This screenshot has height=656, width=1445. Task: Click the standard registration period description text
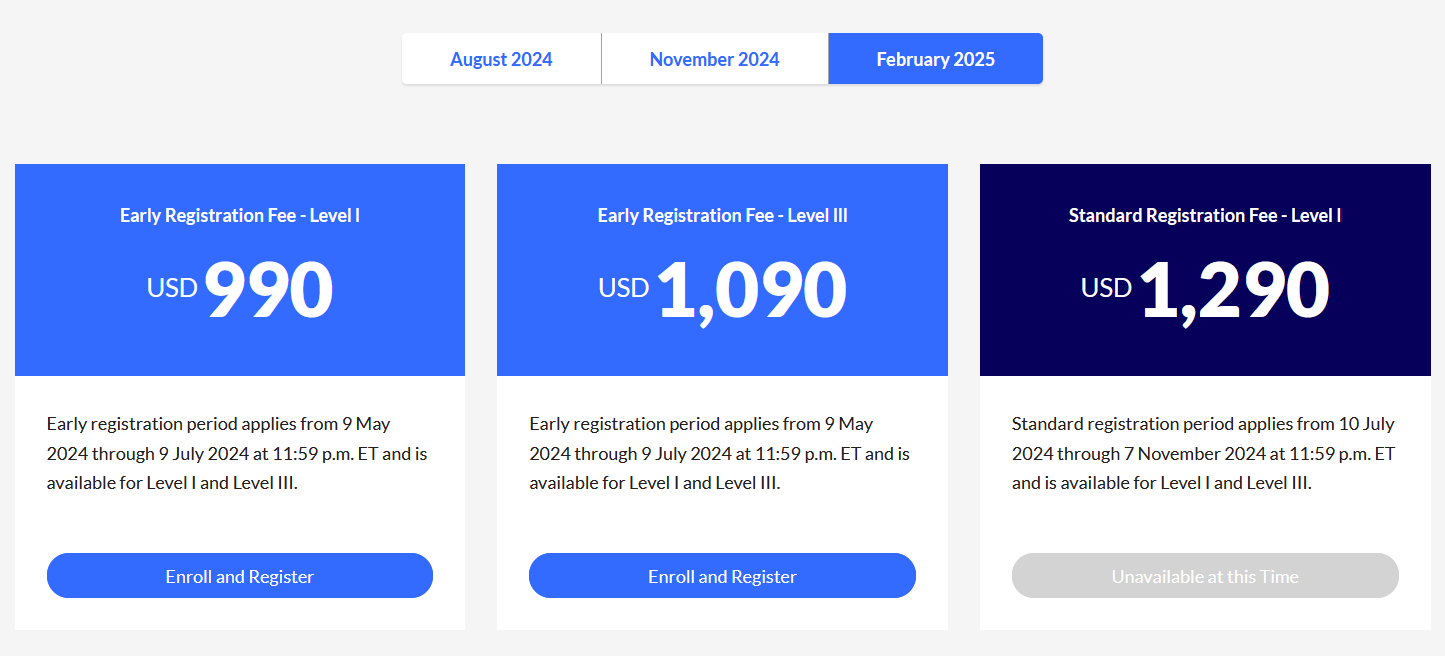(x=1204, y=453)
